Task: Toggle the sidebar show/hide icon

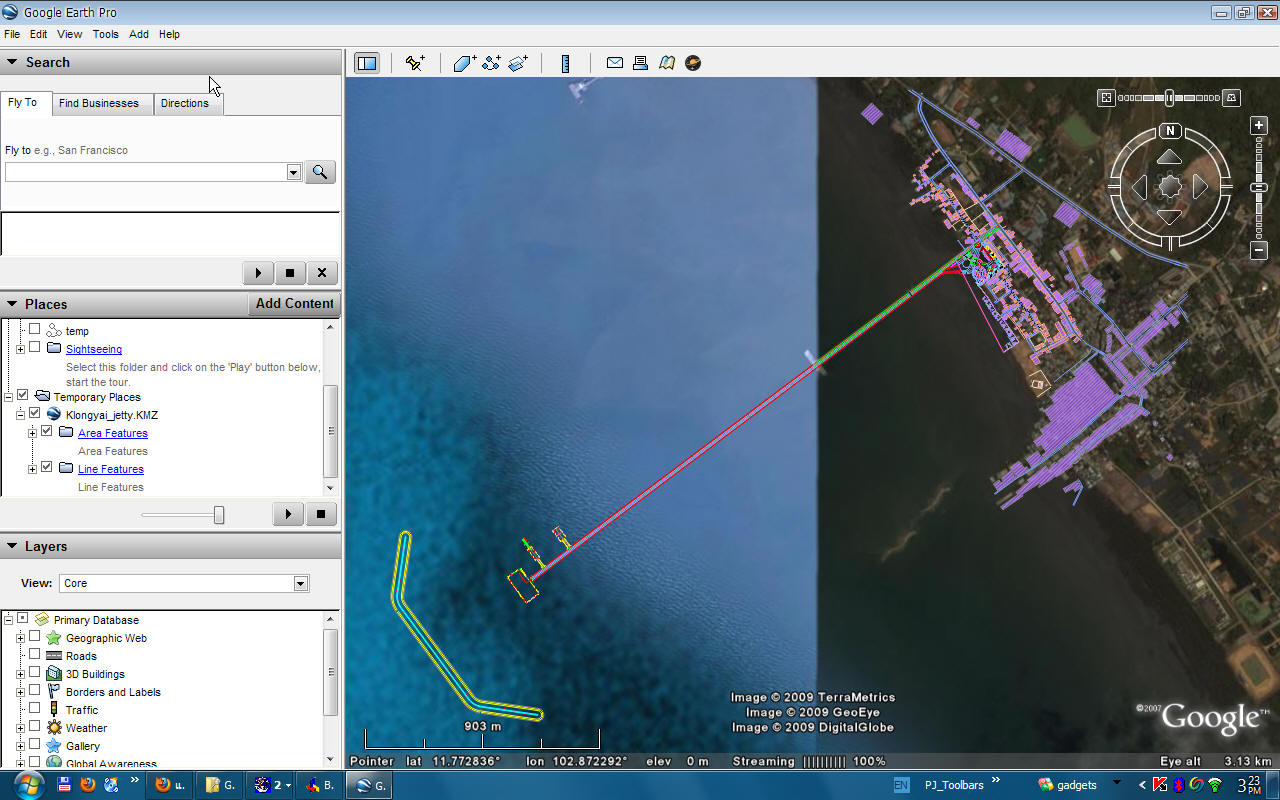Action: (367, 63)
